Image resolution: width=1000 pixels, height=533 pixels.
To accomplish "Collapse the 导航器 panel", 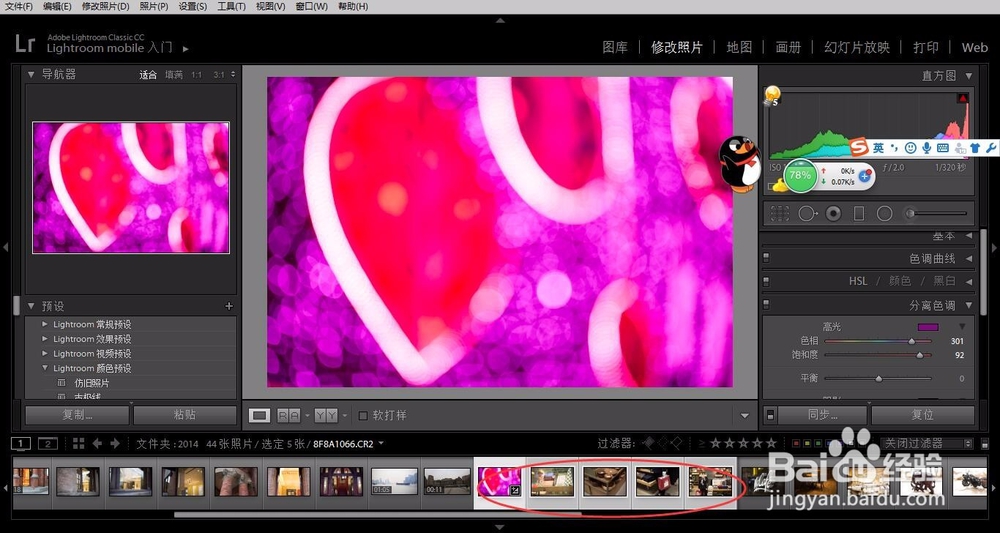I will point(31,75).
